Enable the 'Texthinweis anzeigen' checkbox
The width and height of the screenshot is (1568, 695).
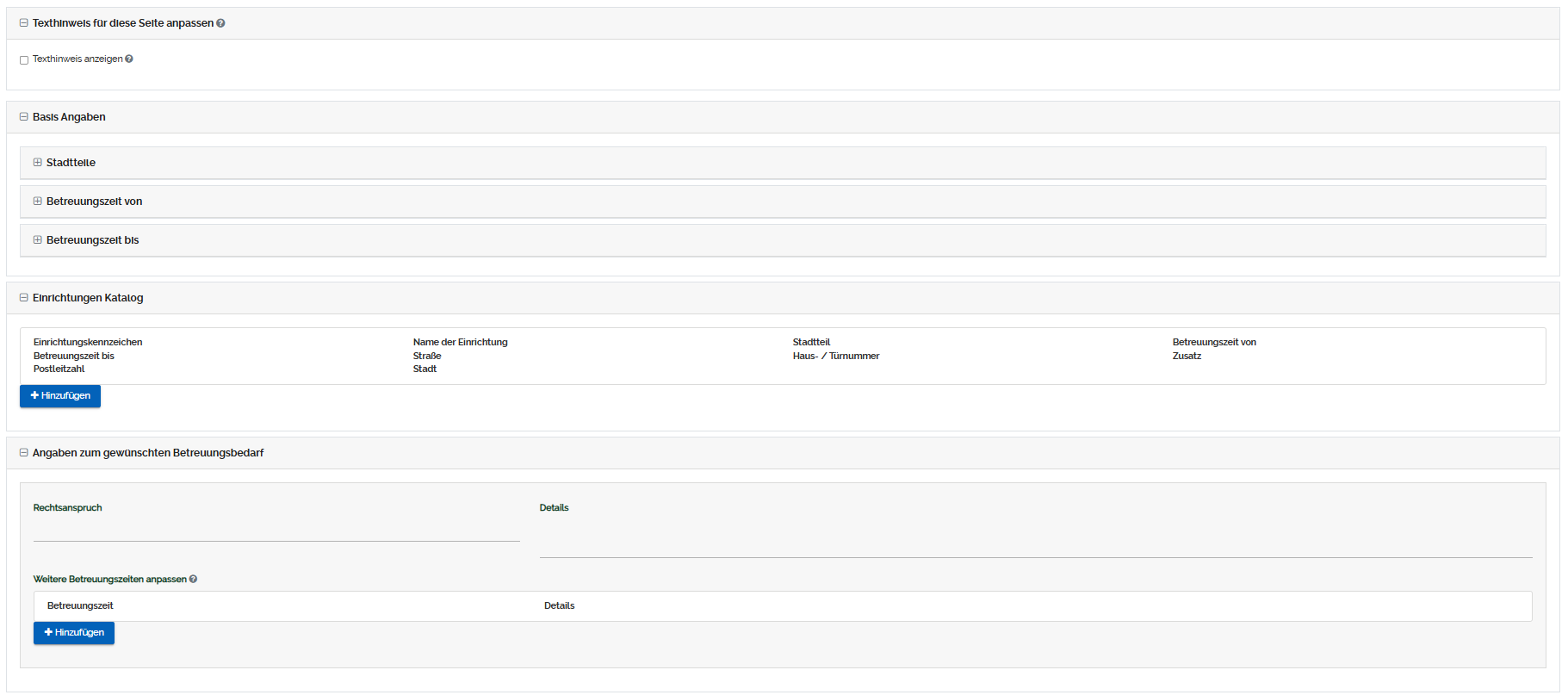pyautogui.click(x=24, y=60)
